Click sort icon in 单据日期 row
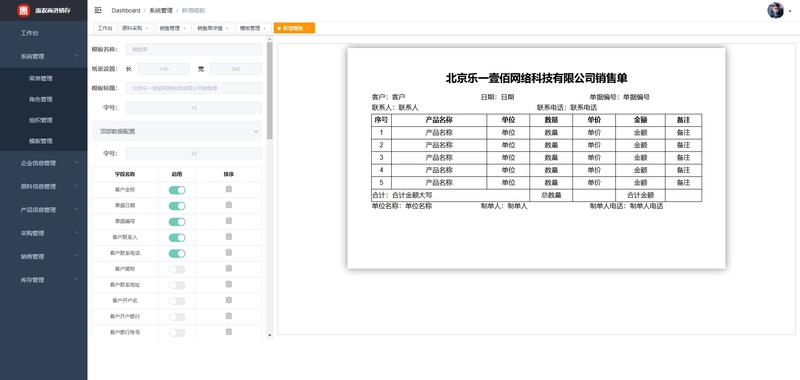 click(229, 205)
